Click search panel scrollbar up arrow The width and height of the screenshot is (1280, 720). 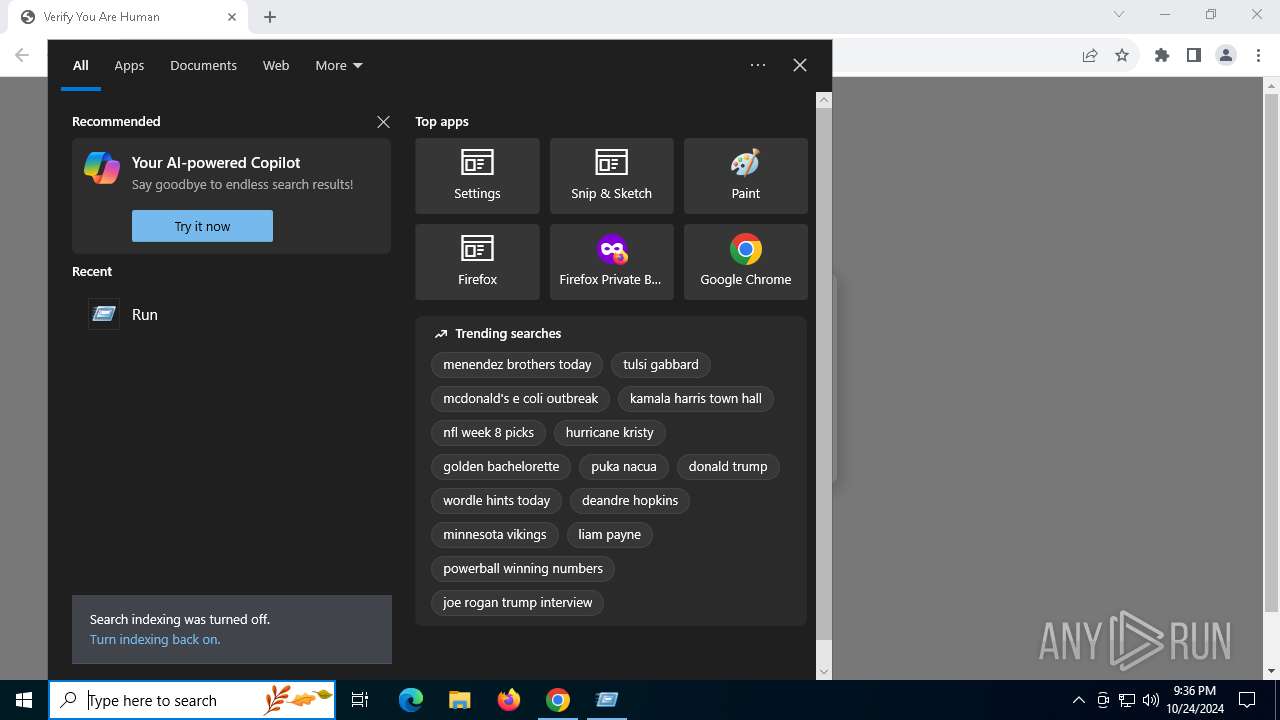click(824, 100)
